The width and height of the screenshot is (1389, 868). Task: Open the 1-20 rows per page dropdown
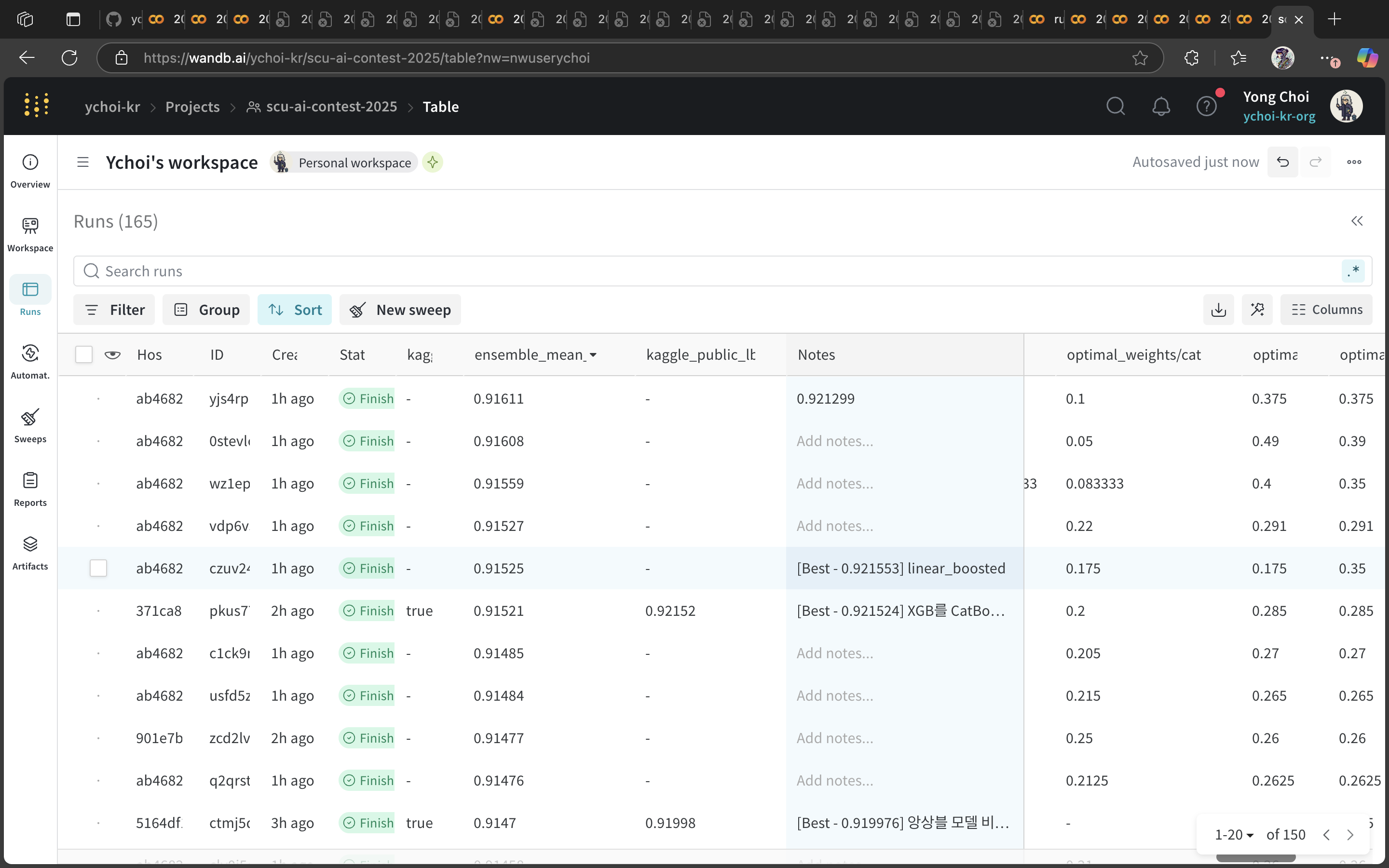pyautogui.click(x=1233, y=835)
